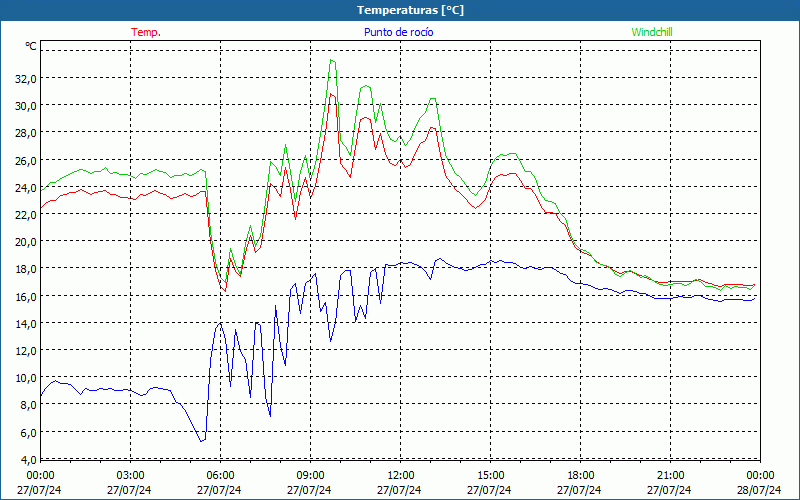This screenshot has height=500, width=800.
Task: Click the 4,0 y-axis value
Action: 29,459
